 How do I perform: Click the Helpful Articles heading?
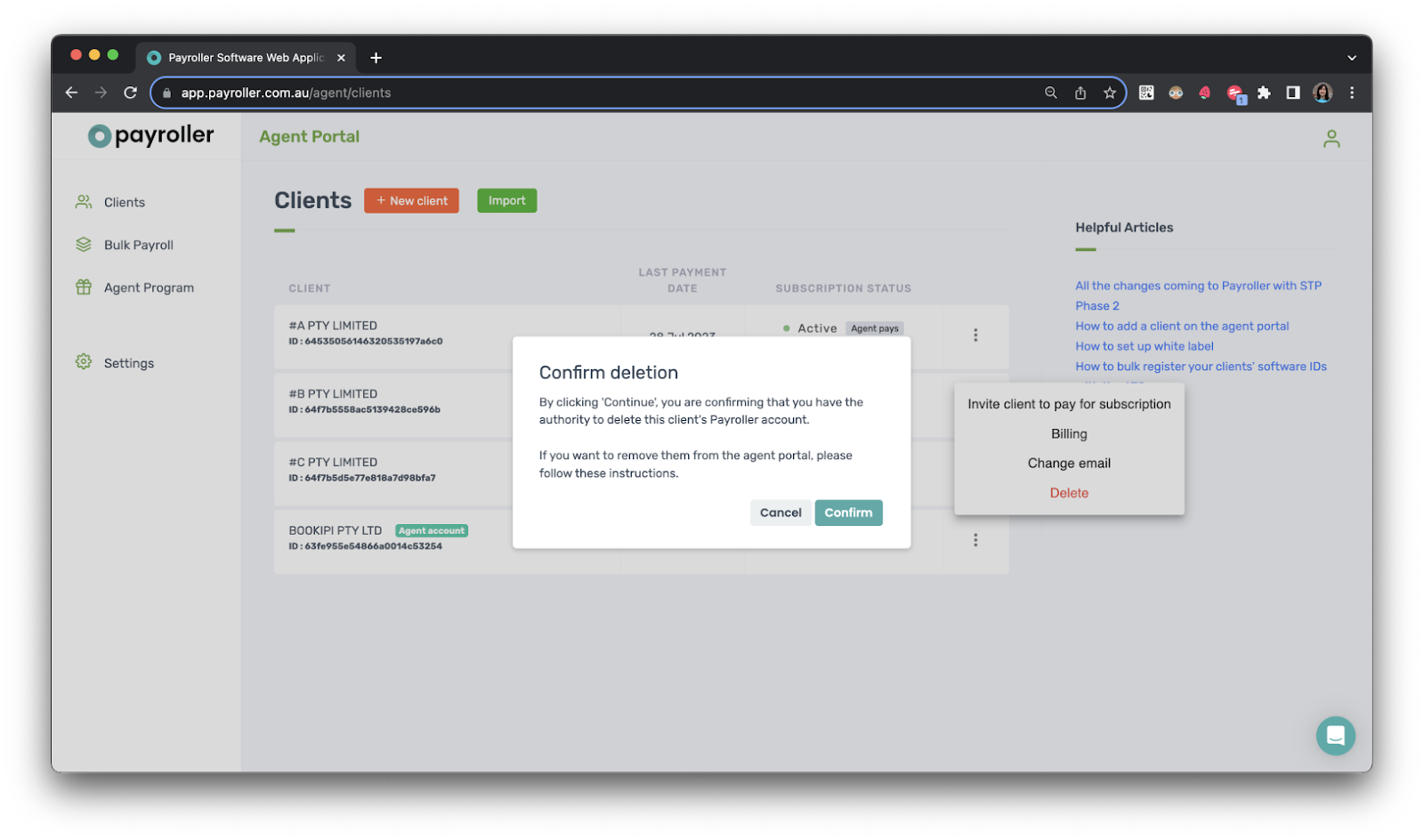tap(1124, 228)
